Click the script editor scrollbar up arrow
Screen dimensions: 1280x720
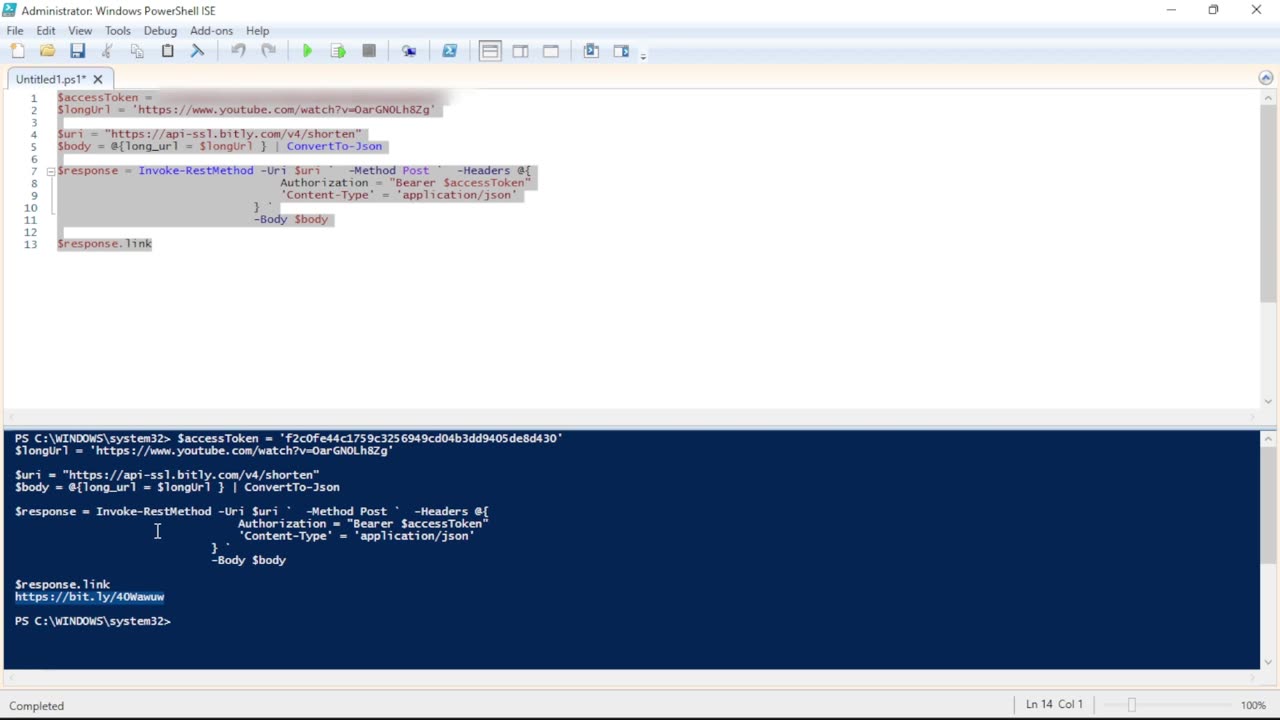tap(1268, 97)
